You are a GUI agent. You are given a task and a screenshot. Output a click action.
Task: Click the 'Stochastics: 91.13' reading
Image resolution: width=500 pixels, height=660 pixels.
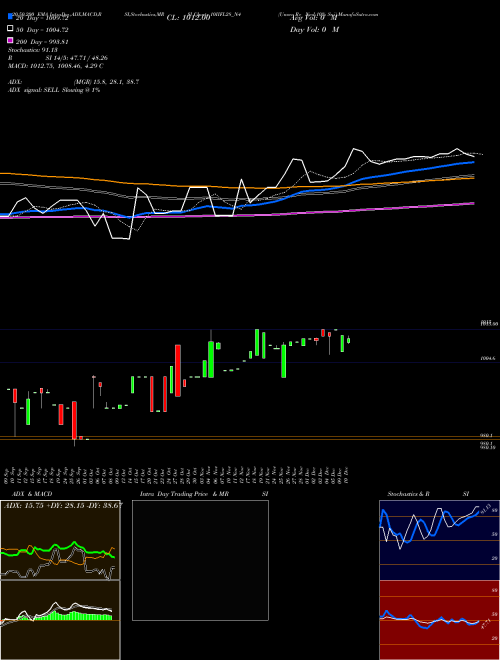click(33, 50)
